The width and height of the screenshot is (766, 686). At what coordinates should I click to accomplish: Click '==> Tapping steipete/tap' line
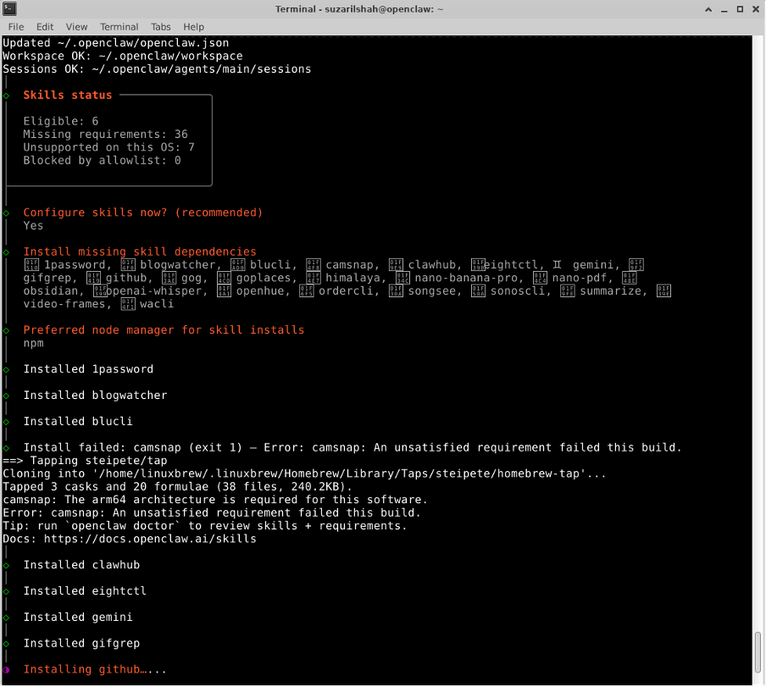[85, 461]
